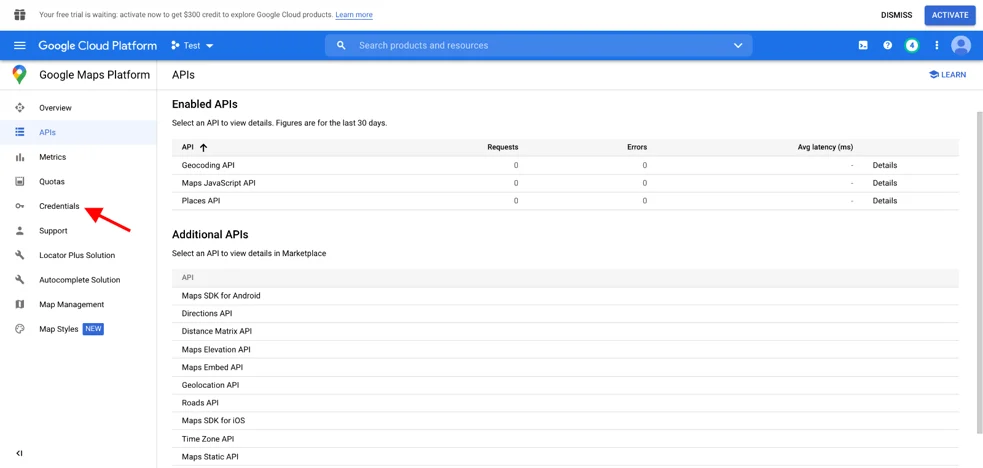Open the Test project selector dropdown
The height and width of the screenshot is (468, 983).
192,46
